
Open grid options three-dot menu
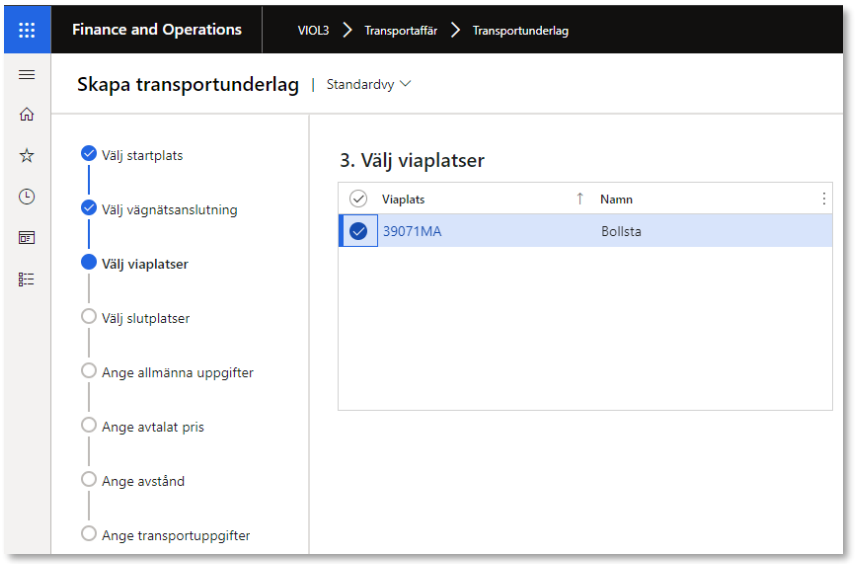(x=824, y=199)
